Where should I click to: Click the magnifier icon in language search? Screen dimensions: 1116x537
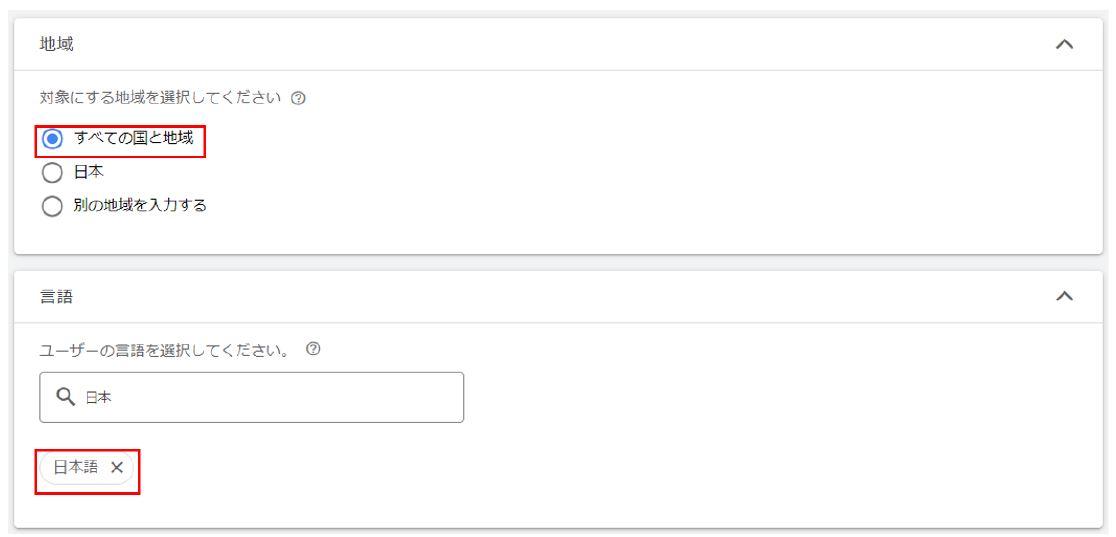click(65, 397)
